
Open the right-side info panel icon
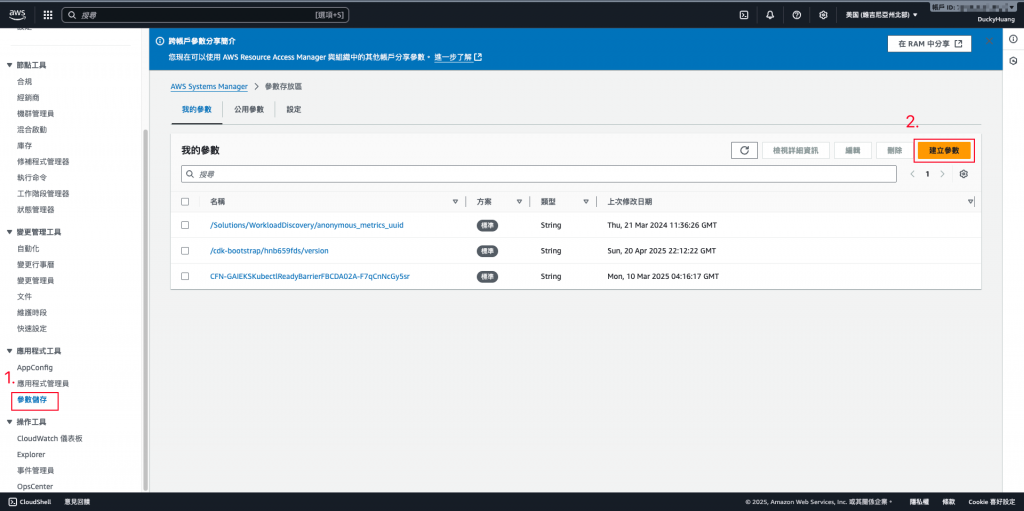click(x=1013, y=39)
